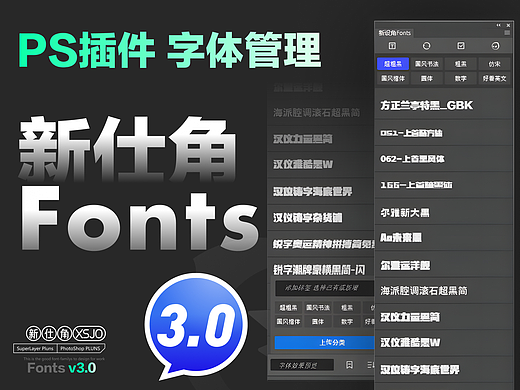This screenshot has width=520, height=390.
Task: Select the 锐字潮牌 font row ending 闪
Action: coord(321,270)
